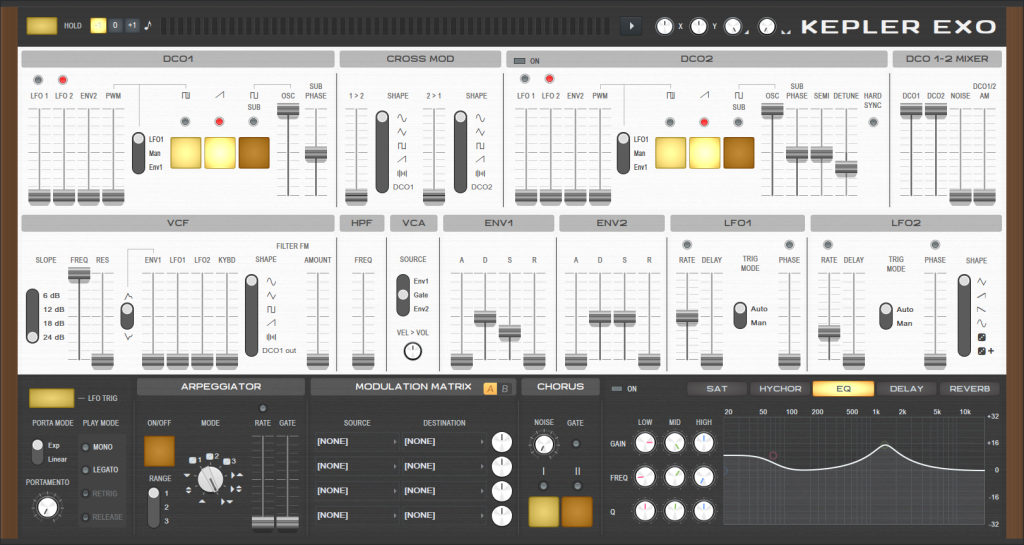
Task: Click the Portamento knob
Action: tap(46, 506)
